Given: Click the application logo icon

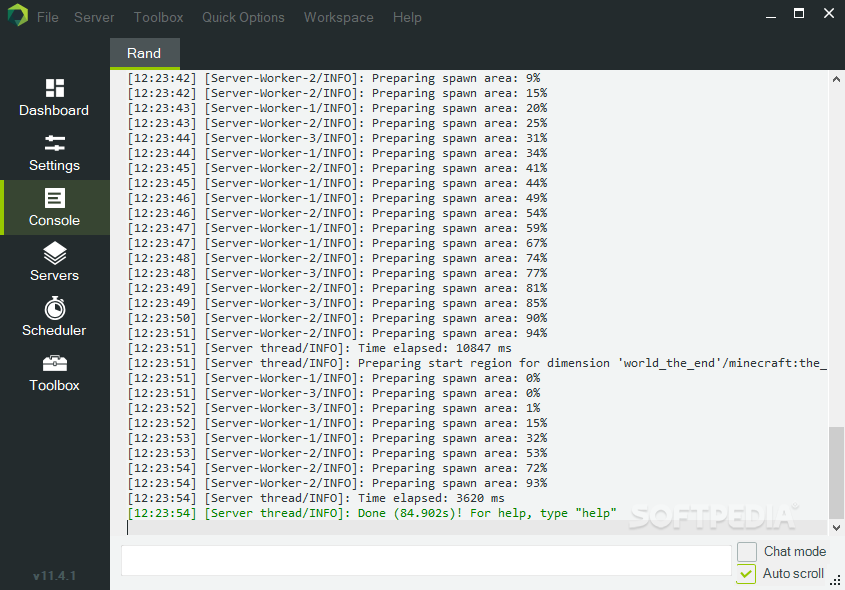Looking at the screenshot, I should click(x=17, y=15).
